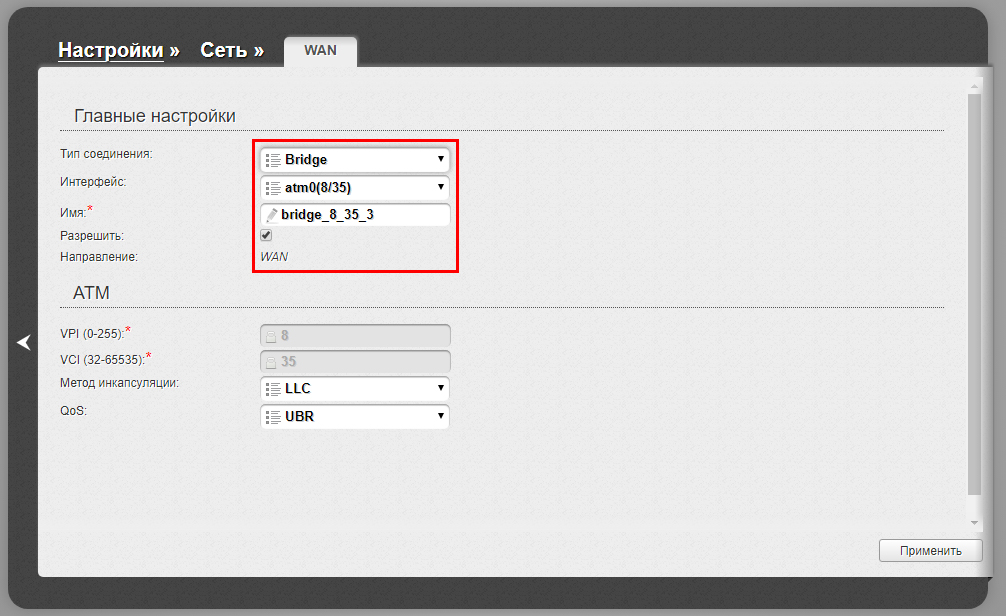1006x616 pixels.
Task: Click the left arrow to show side menu
Action: [24, 343]
